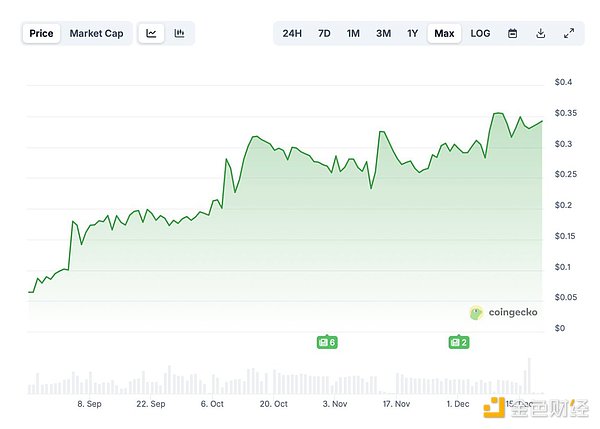
Task: Click the price line peak near $0.35
Action: (498, 114)
